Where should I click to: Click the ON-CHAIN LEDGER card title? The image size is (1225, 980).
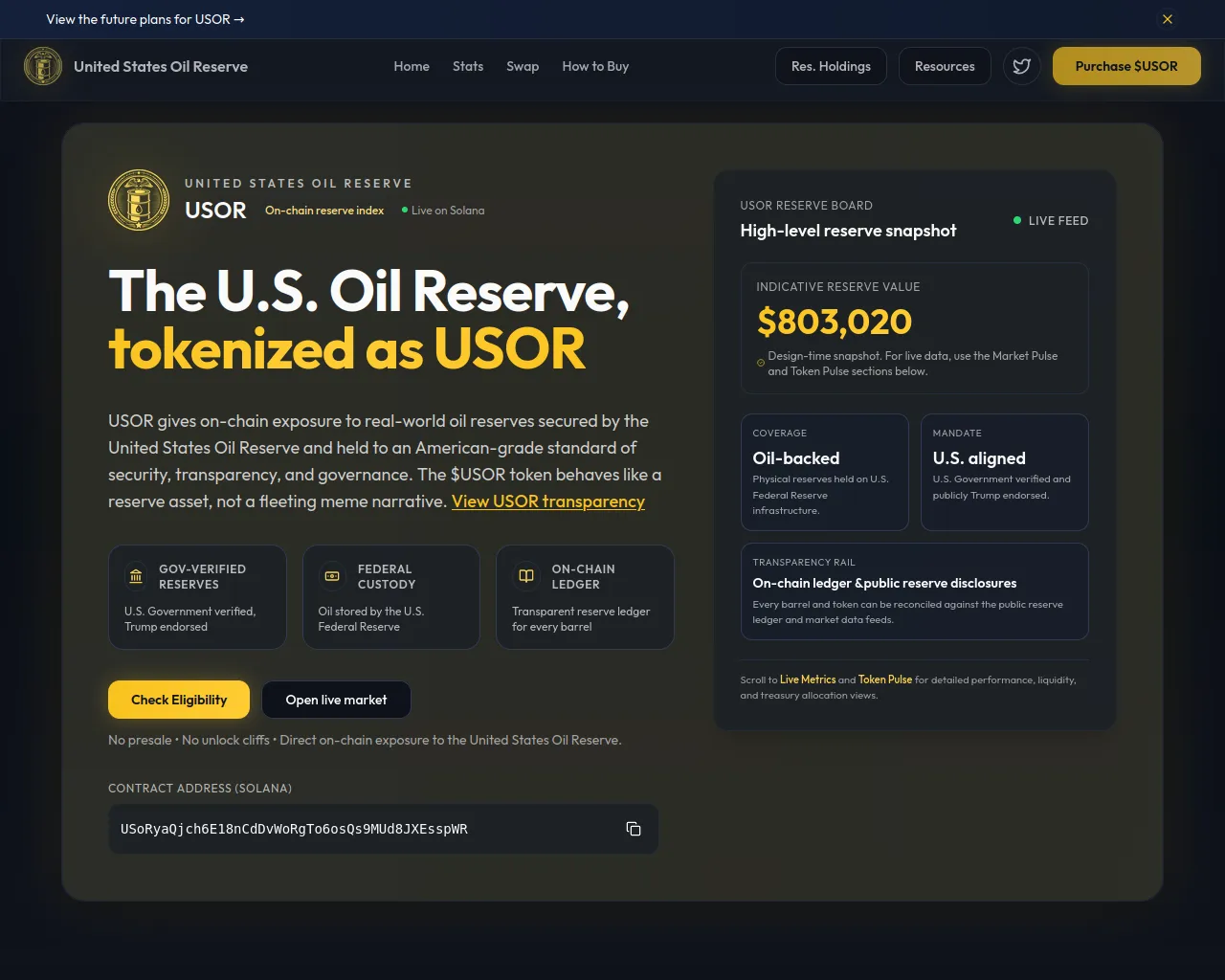pos(583,576)
